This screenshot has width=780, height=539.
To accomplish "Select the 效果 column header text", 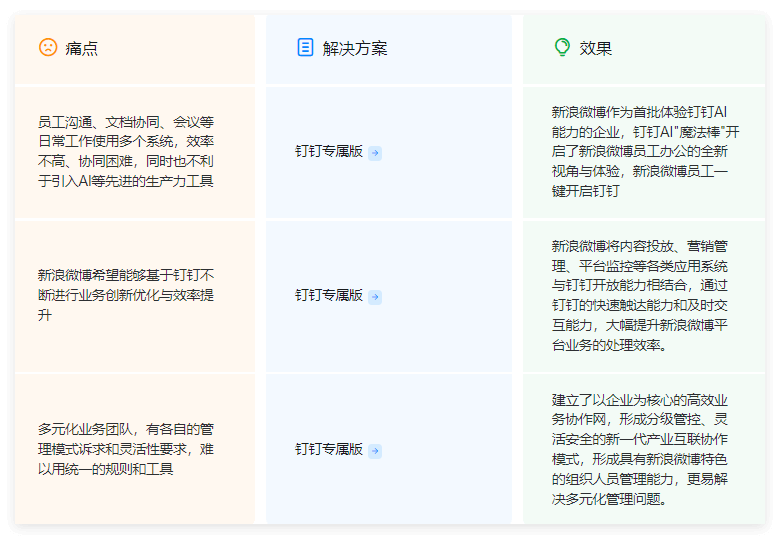I will (x=595, y=48).
